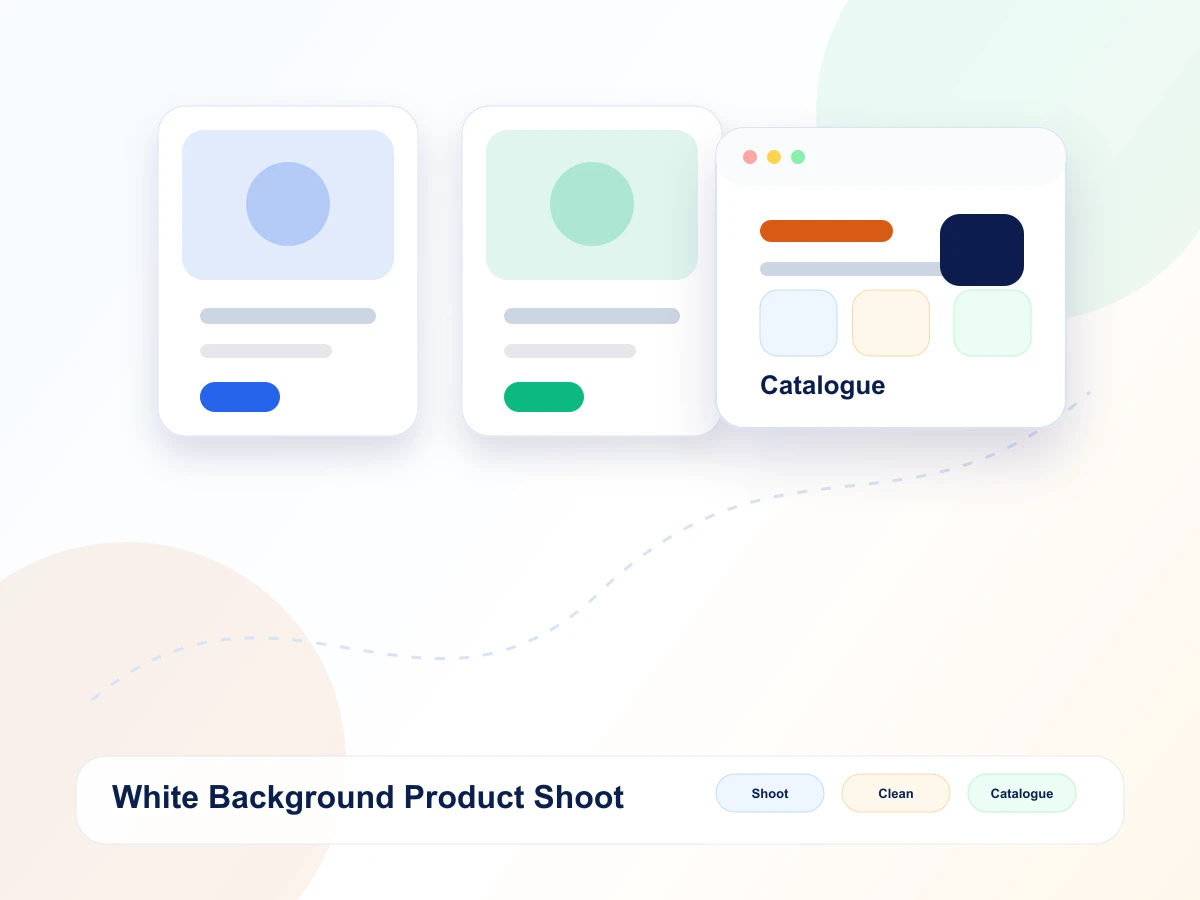Viewport: 1200px width, 900px height.
Task: Click the Shoot pill tag
Action: 770,793
